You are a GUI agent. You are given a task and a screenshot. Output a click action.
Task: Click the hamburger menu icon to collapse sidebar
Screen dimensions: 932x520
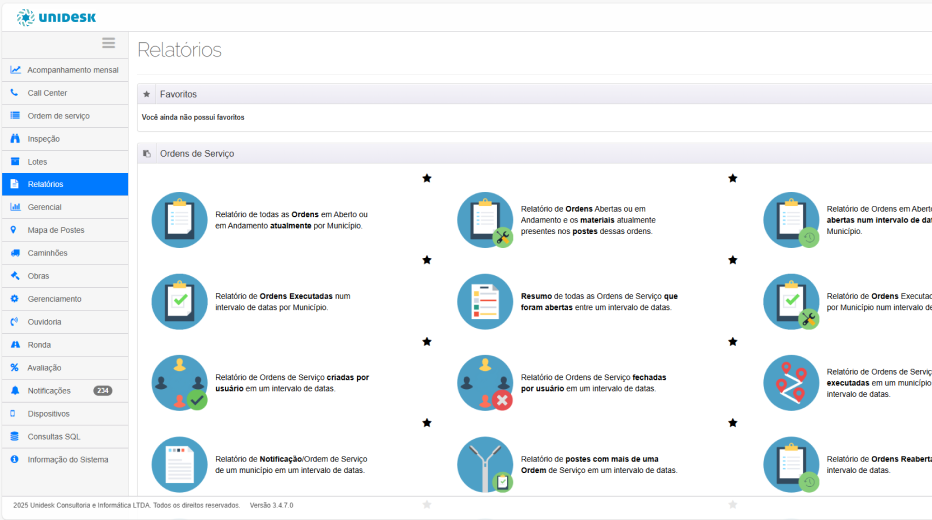(x=108, y=43)
